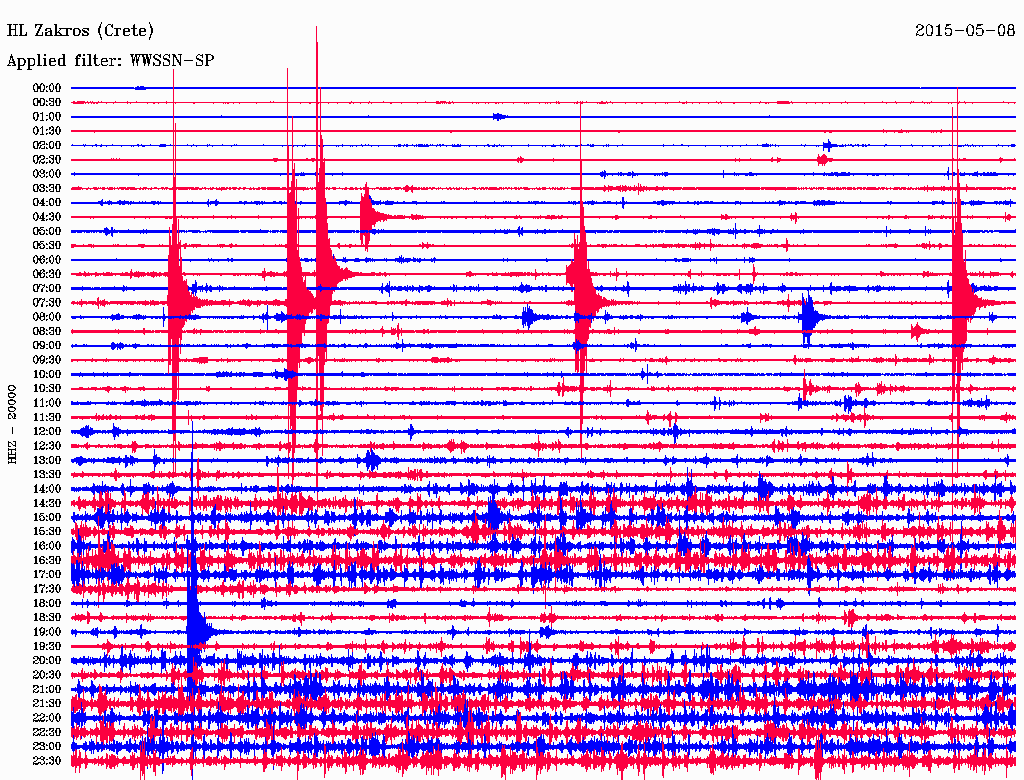Select the 04:30 time label
Screen dimensions: 1024x780
coord(47,217)
